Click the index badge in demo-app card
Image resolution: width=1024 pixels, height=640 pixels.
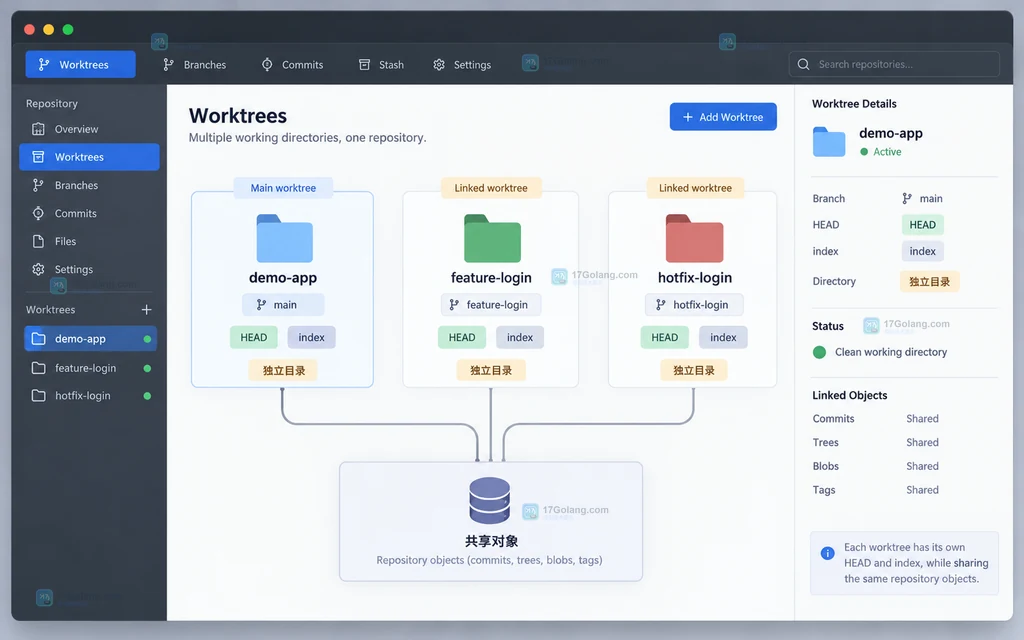tap(312, 338)
